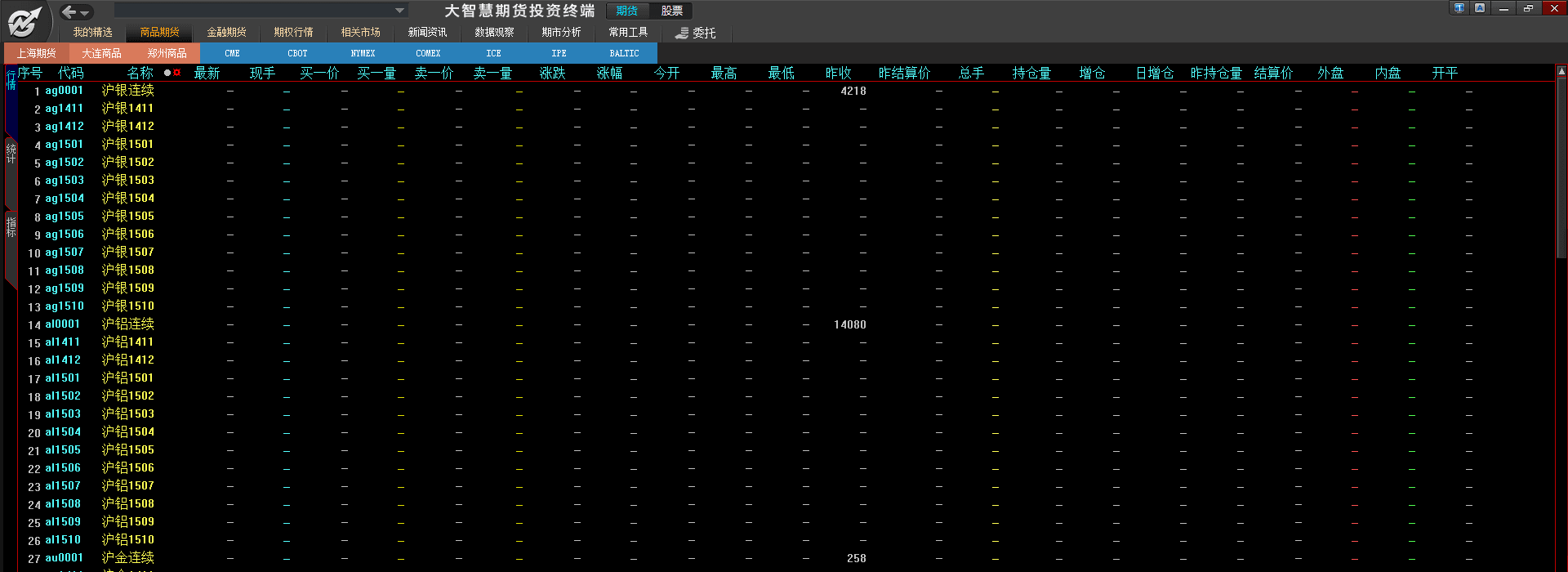1568x572 pixels.
Task: Select the CBOT exchange tab
Action: pos(298,53)
